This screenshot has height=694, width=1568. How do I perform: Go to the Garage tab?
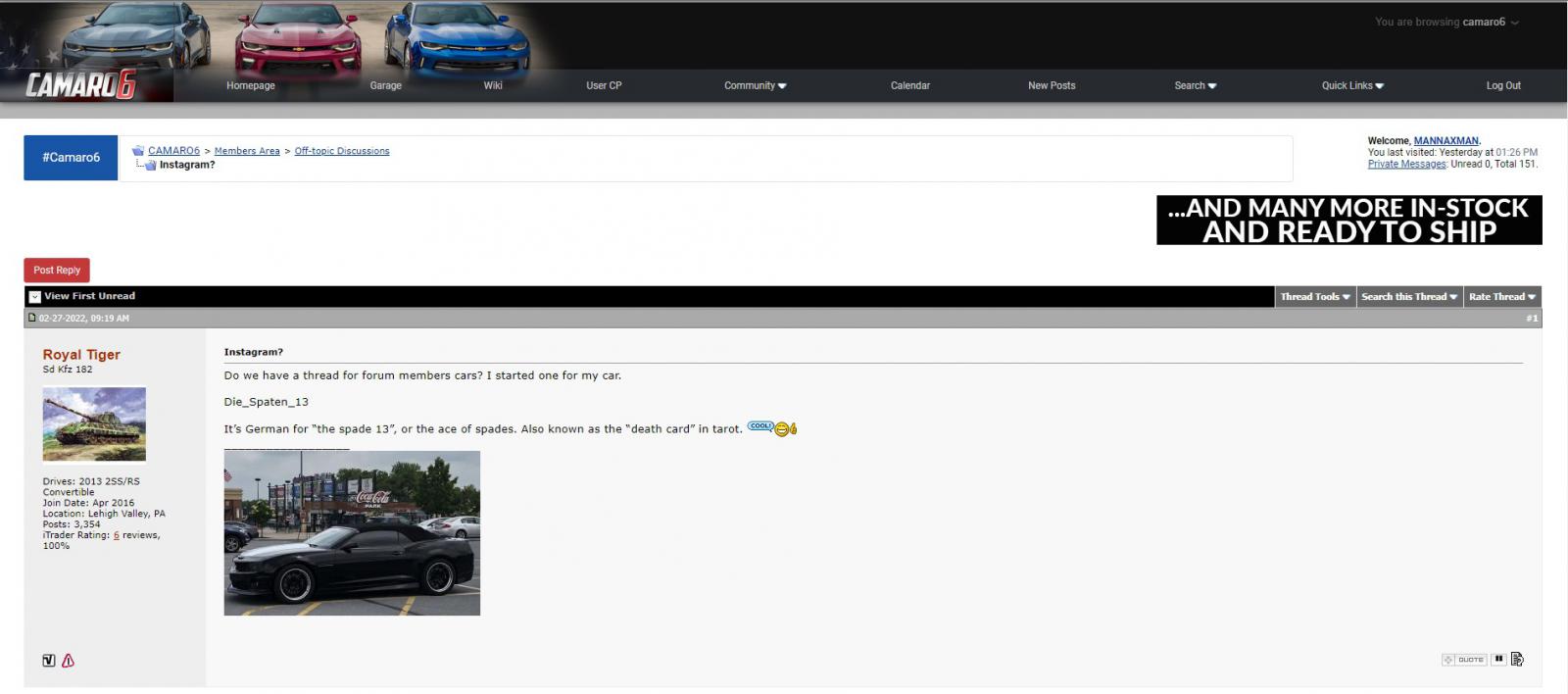point(385,85)
